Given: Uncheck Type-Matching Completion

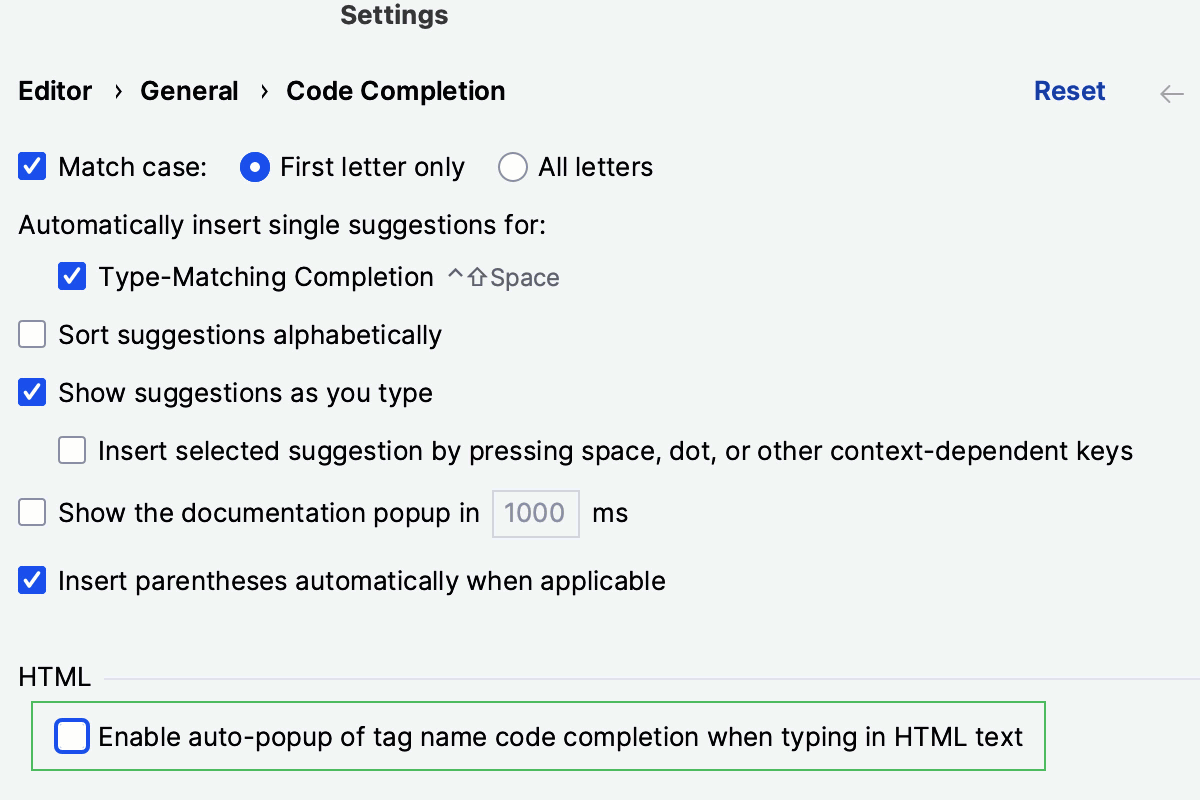Looking at the screenshot, I should 72,276.
